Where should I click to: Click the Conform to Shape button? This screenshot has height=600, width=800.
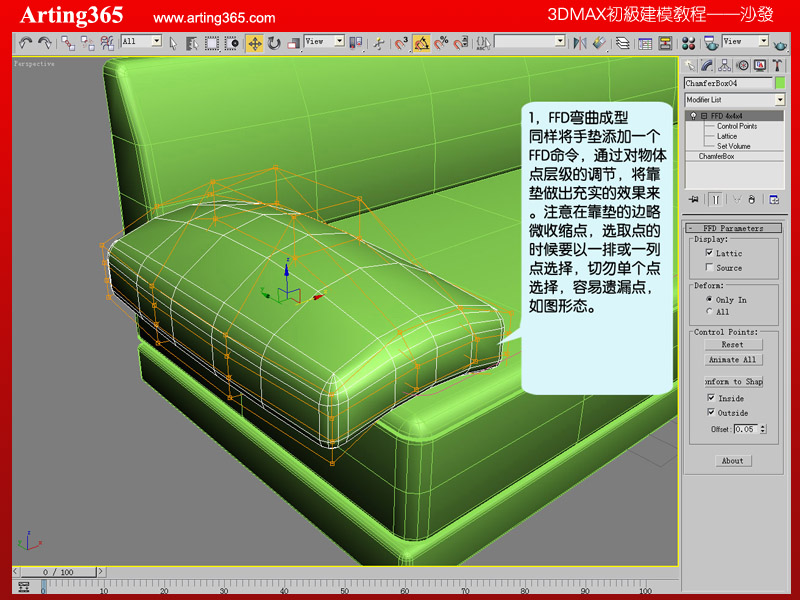click(733, 382)
